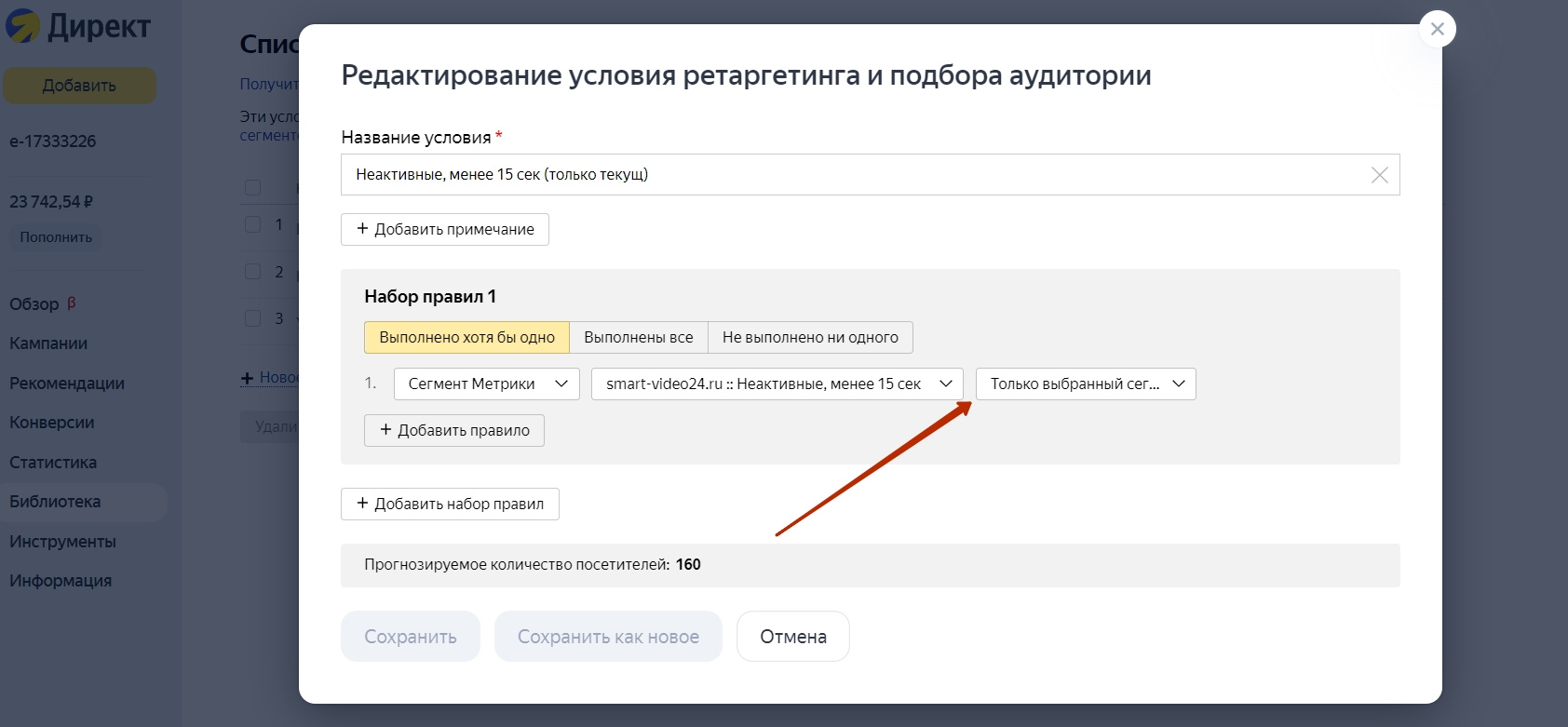Select Не выполнено ни одного option
Screen dimensions: 1568x727
[x=810, y=337]
